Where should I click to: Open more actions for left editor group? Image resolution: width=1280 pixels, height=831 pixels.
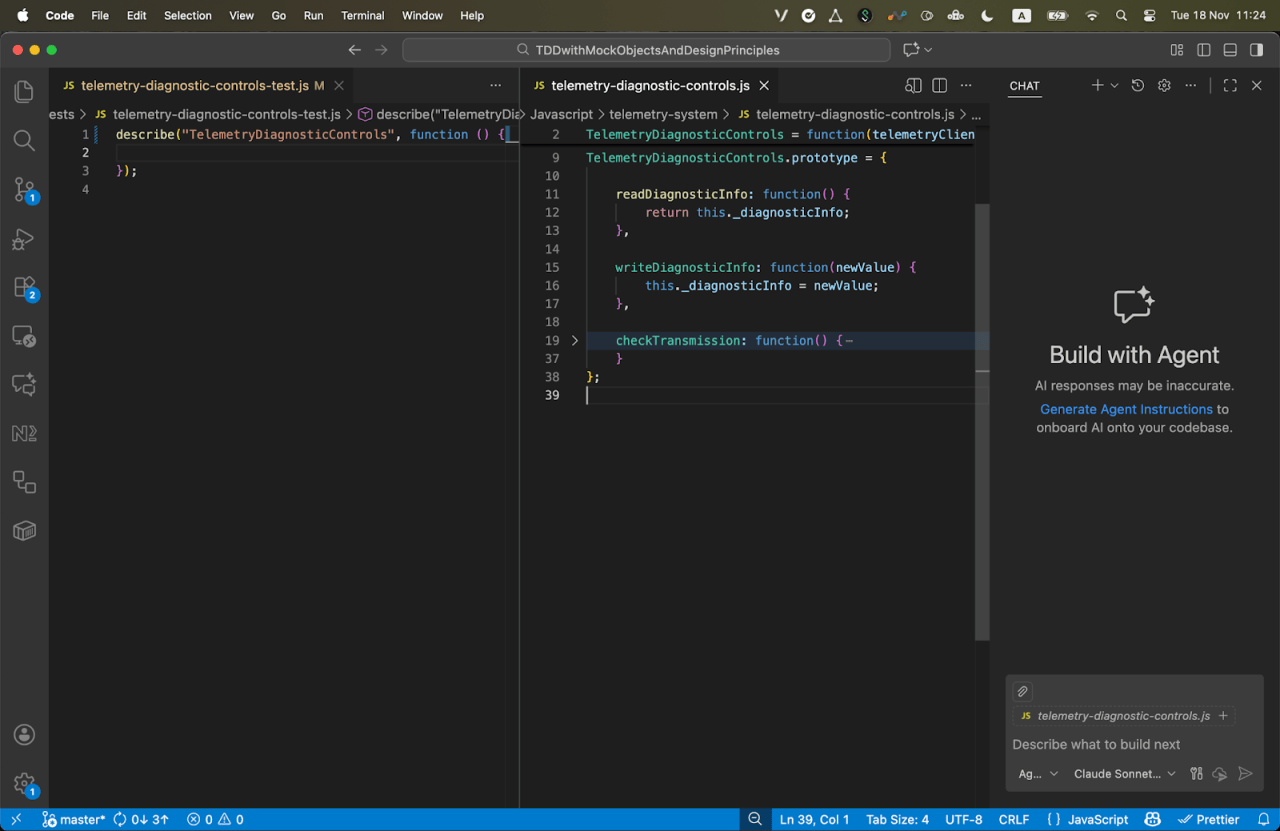495,86
